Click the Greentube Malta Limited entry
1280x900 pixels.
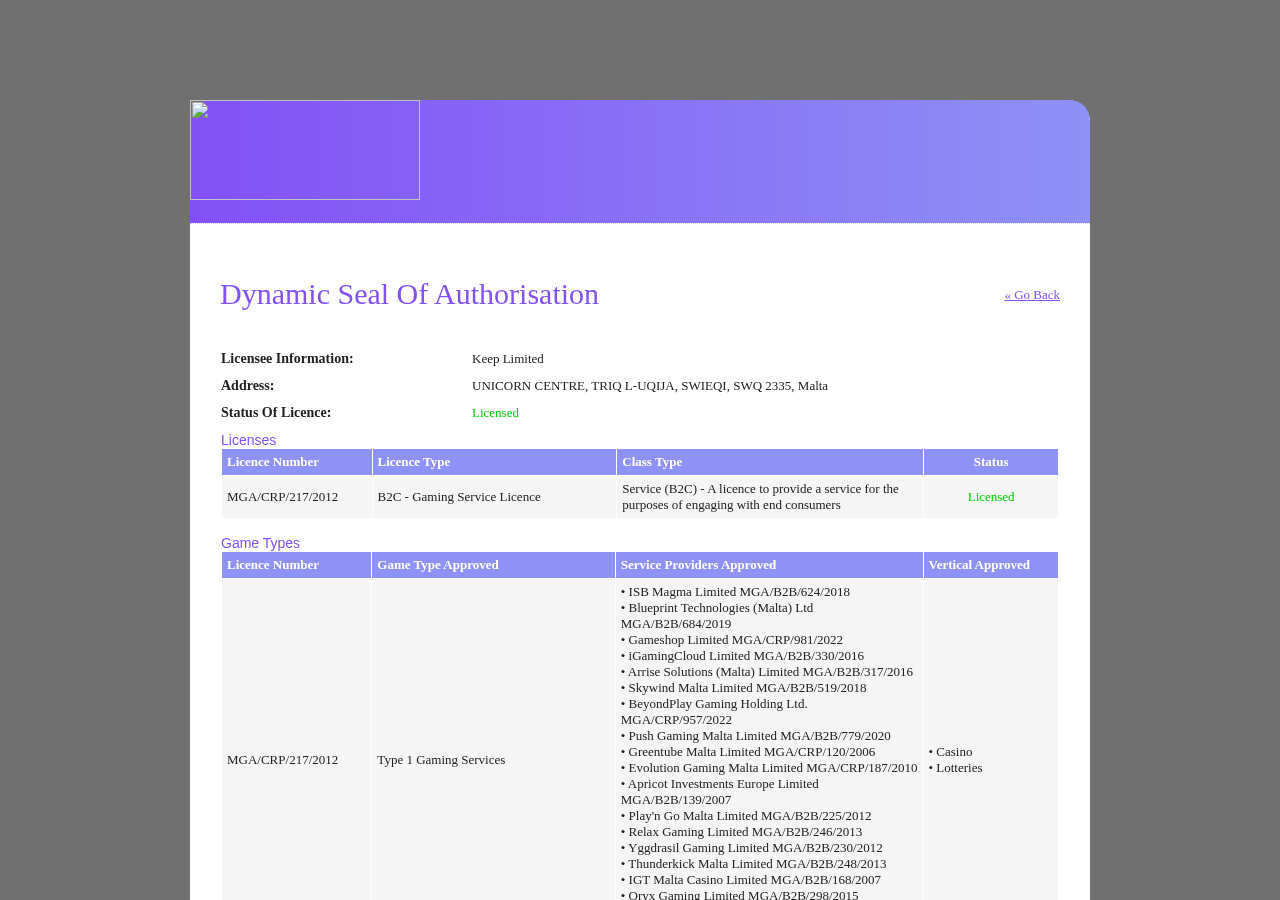748,752
